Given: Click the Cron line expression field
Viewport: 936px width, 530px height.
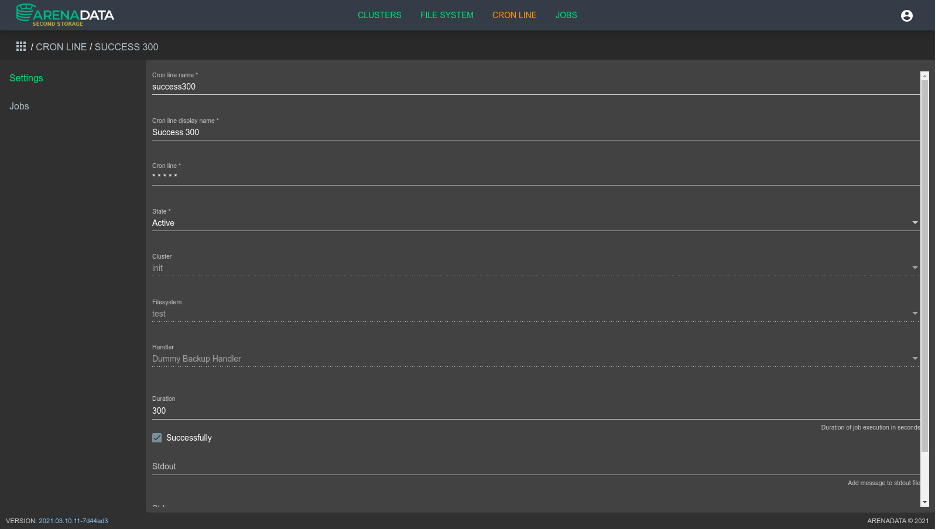Looking at the screenshot, I should coord(535,177).
